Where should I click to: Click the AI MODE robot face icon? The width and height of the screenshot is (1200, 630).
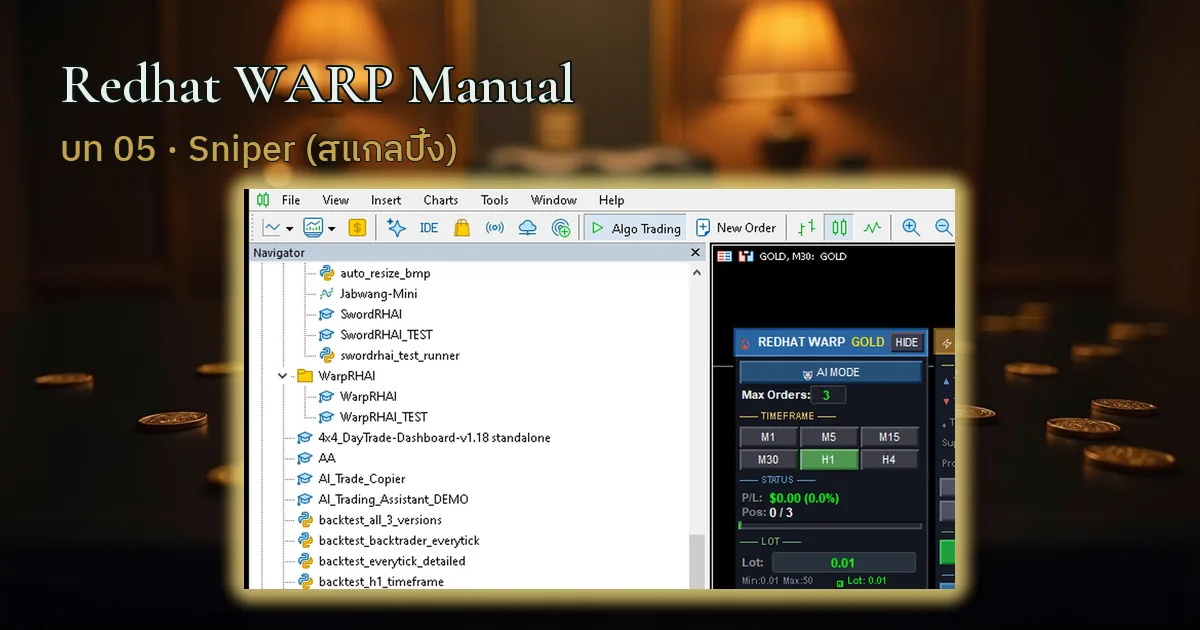(x=807, y=373)
